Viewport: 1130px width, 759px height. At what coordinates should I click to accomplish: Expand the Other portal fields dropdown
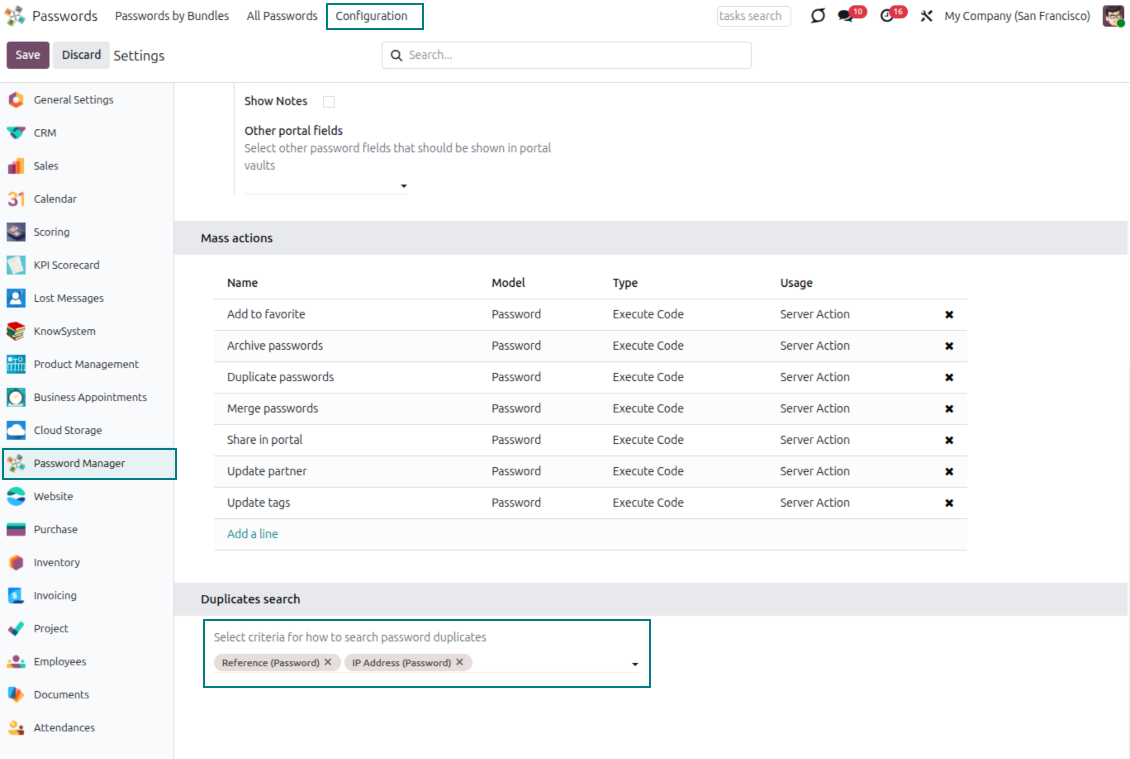click(x=404, y=186)
